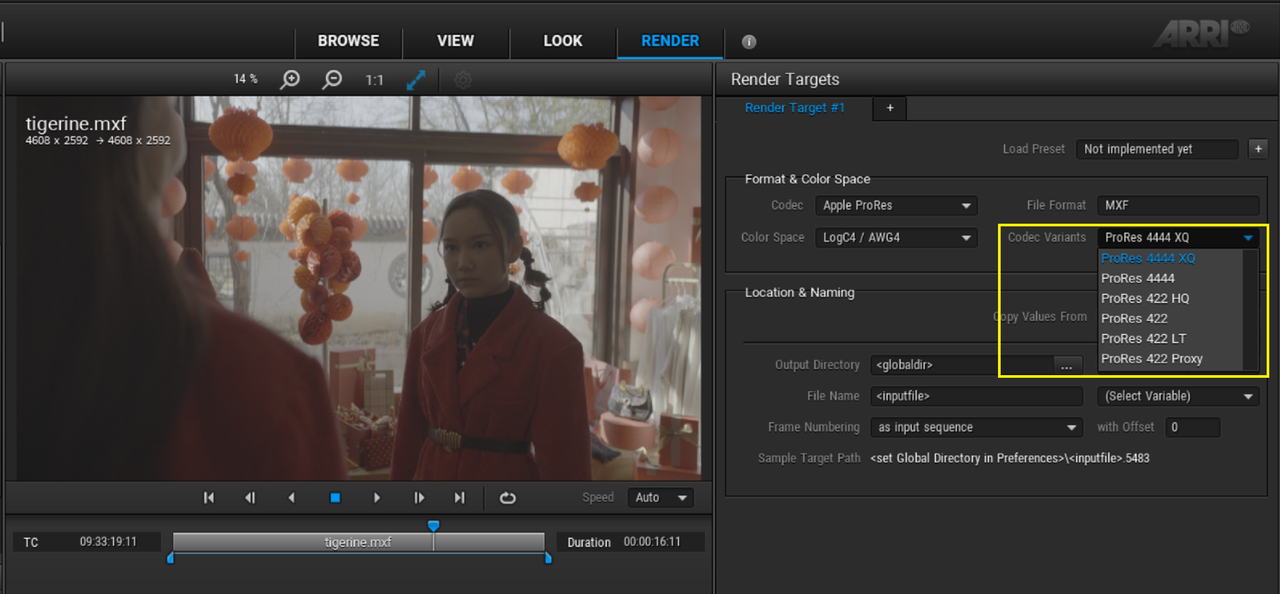Click the with Offset value field

point(1192,427)
